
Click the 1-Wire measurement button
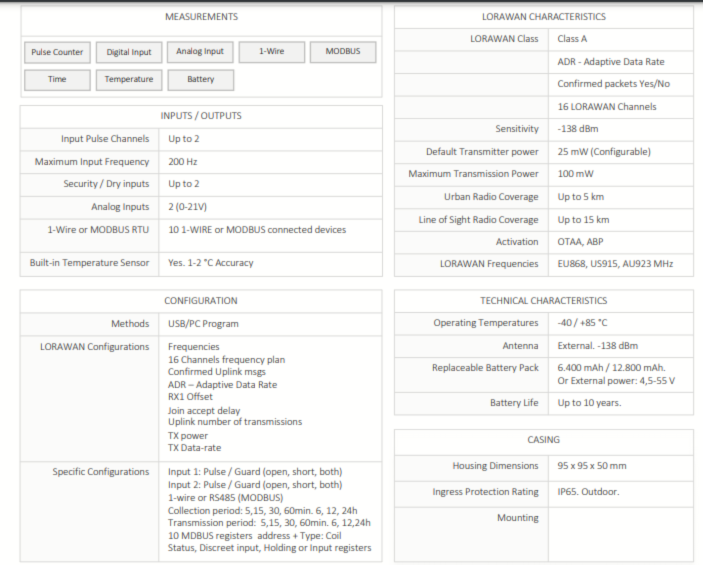pos(272,52)
